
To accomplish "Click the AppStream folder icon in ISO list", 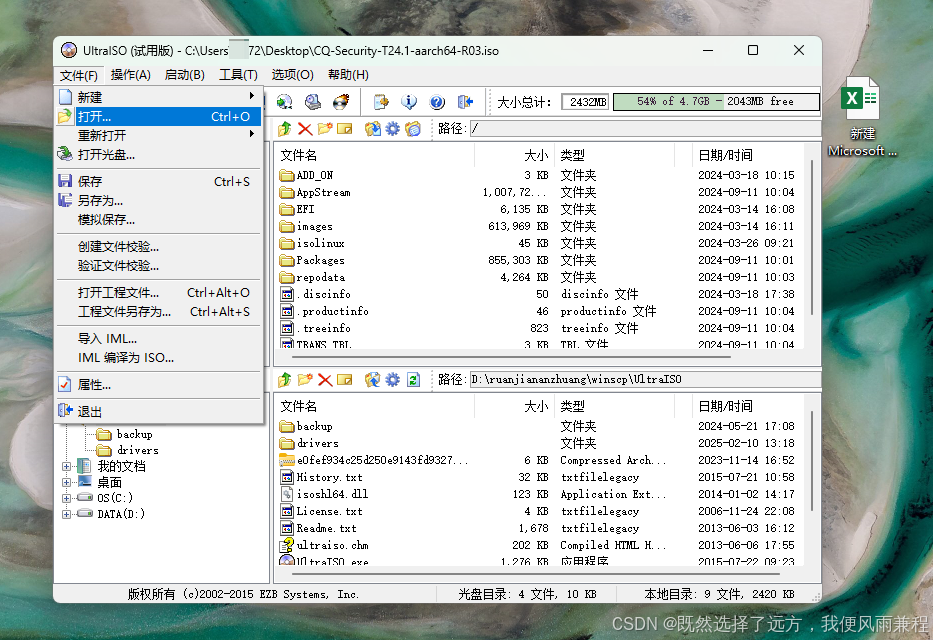I will pos(287,192).
